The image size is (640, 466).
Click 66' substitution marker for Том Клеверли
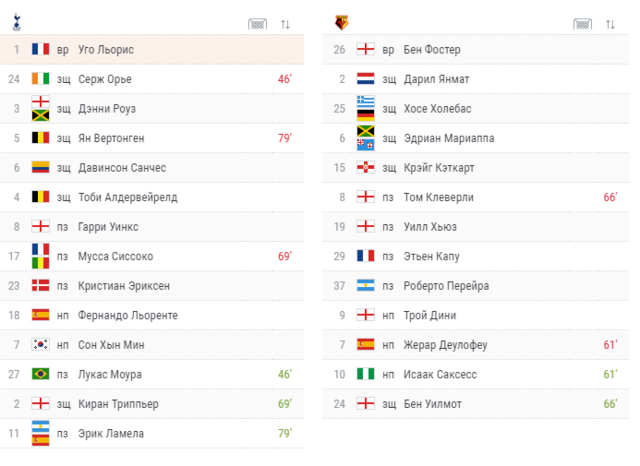click(x=610, y=197)
